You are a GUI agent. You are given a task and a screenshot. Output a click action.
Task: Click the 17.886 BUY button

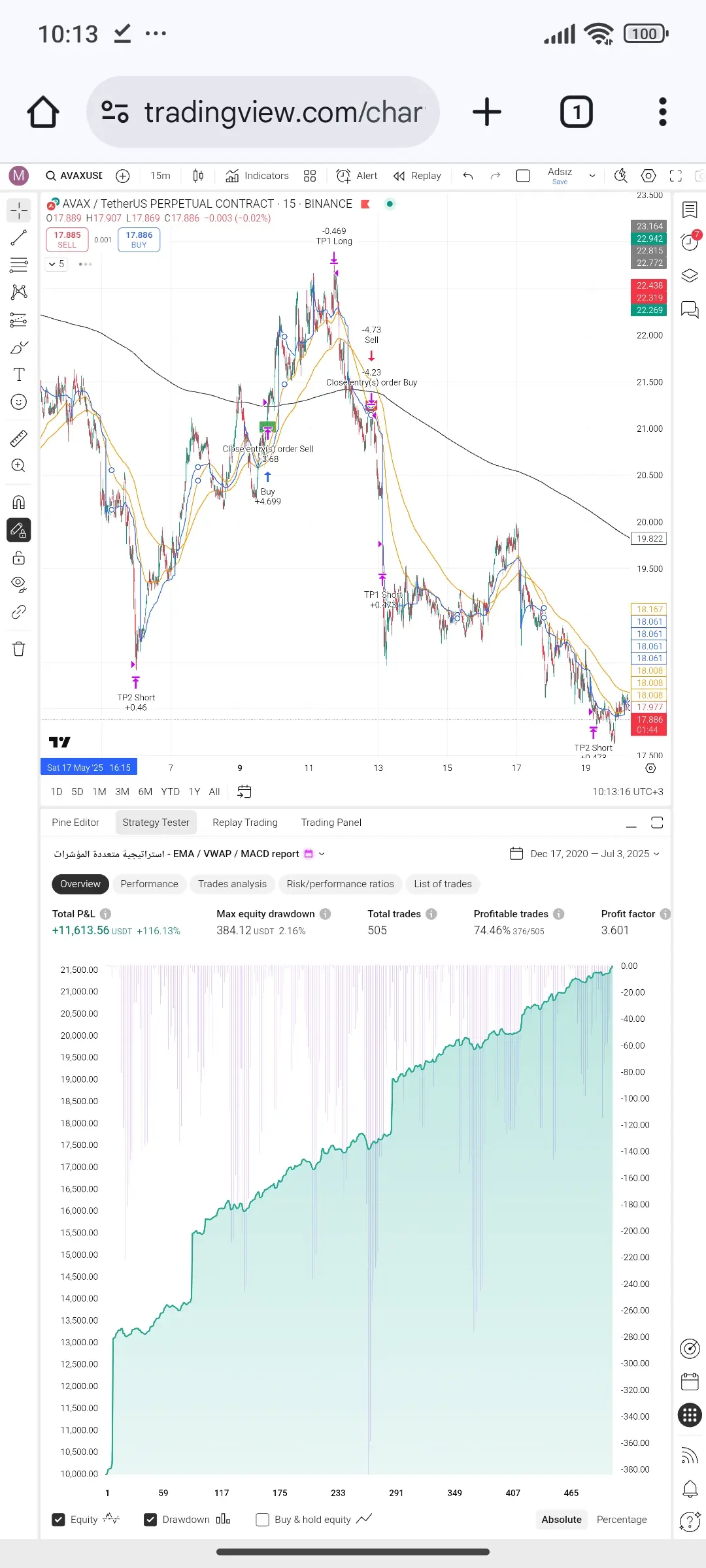[x=139, y=240]
